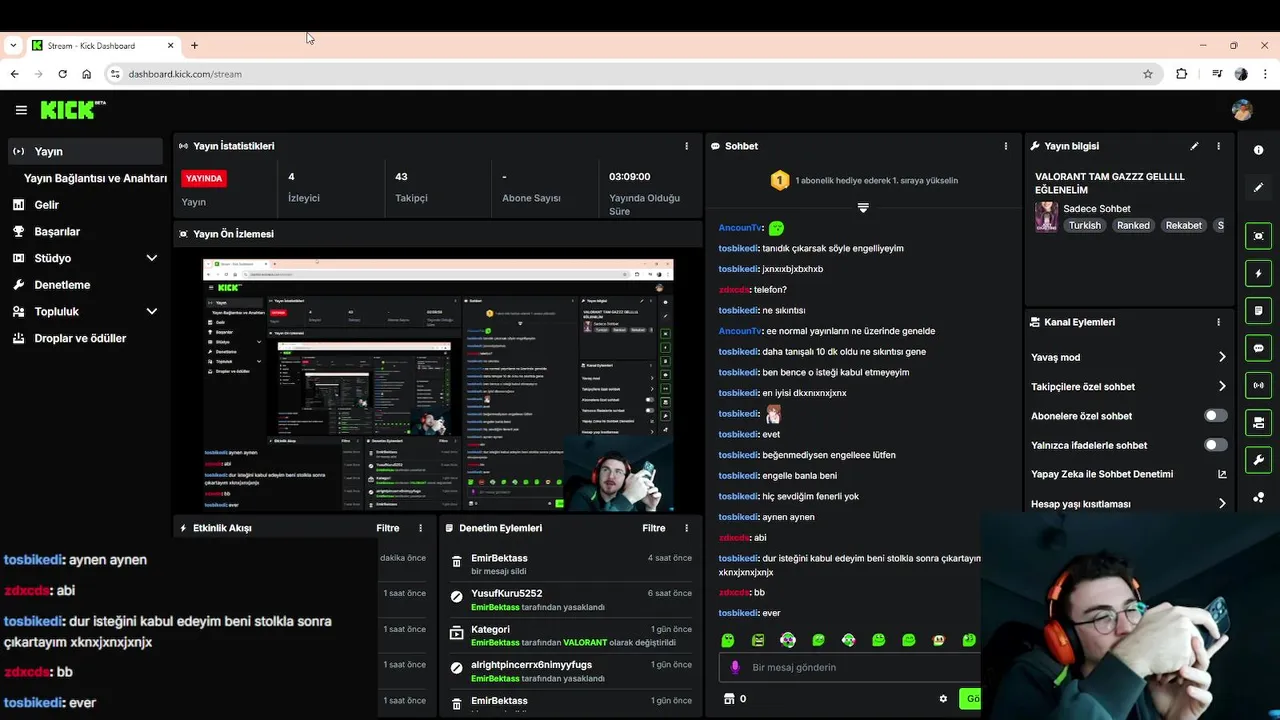This screenshot has height=720, width=1280.
Task: Click the Kategori change icon
Action: tap(457, 632)
